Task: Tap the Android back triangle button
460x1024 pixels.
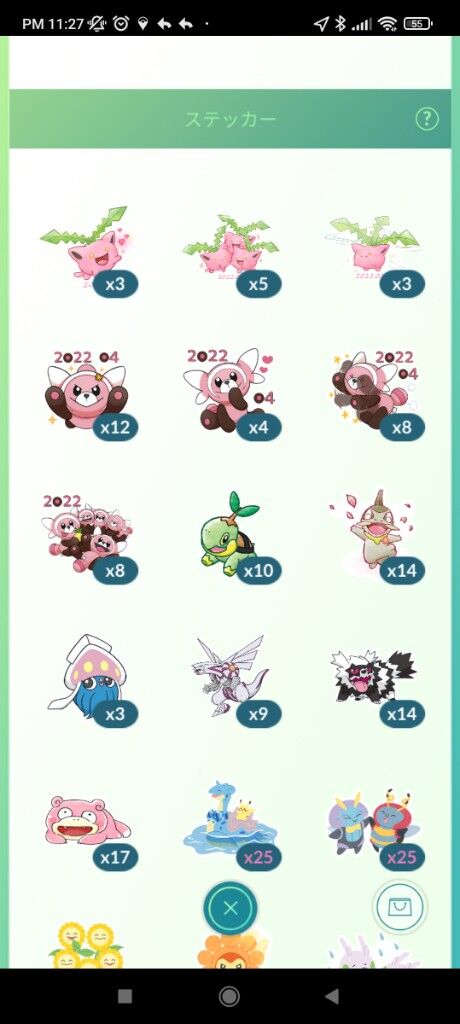Action: (333, 996)
